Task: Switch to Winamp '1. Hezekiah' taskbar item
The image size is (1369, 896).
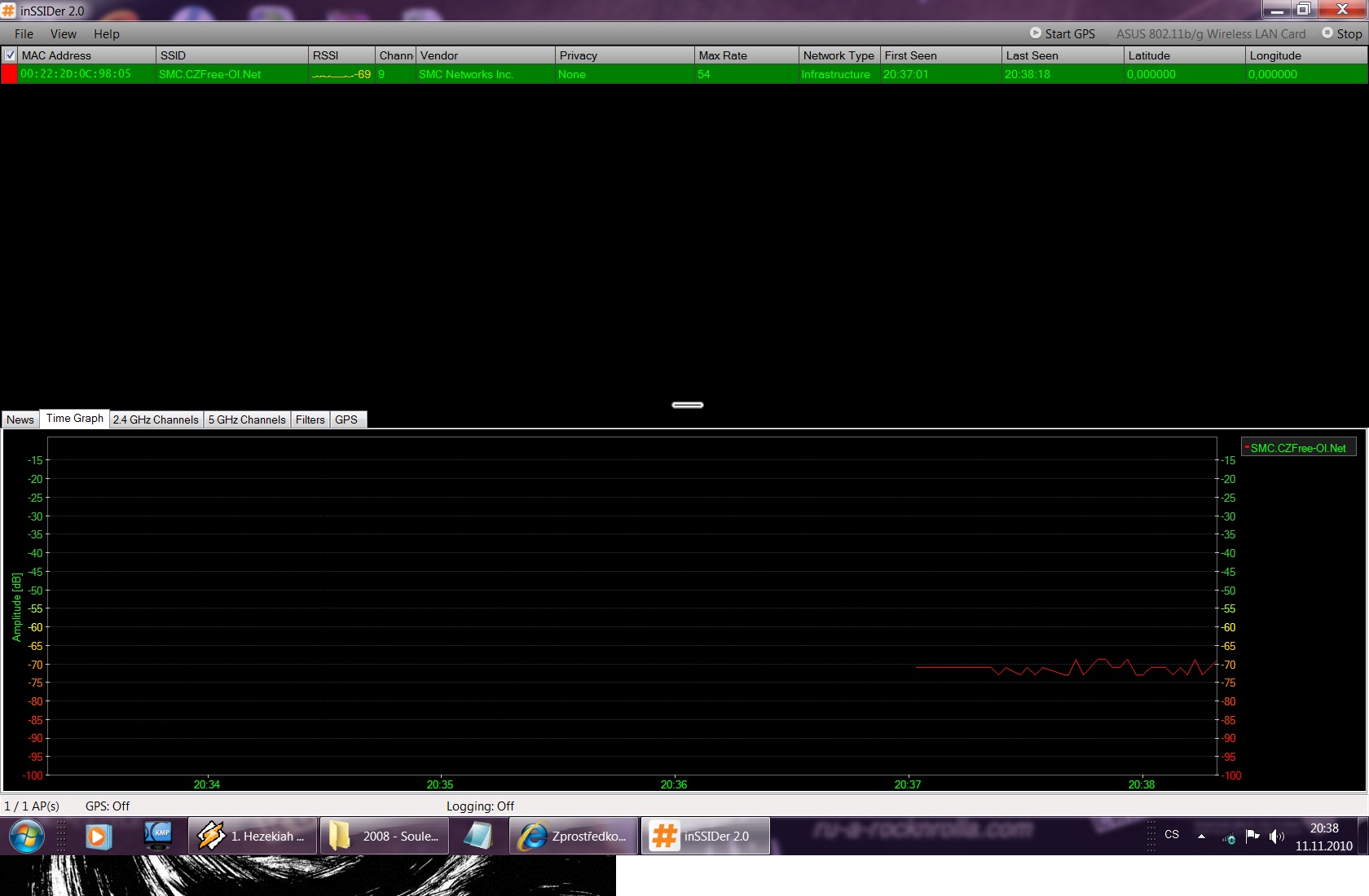Action: tap(253, 836)
